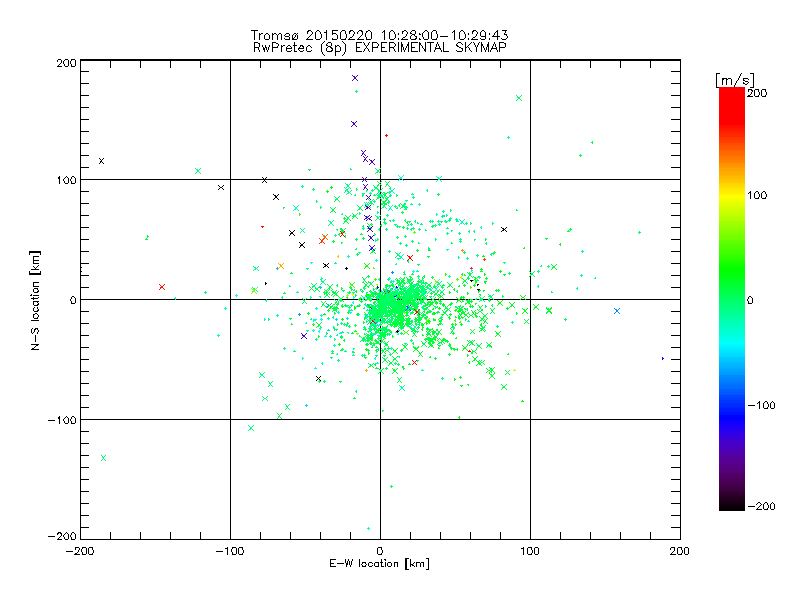800x600 pixels.
Task: Click the colorbar's "-200" bottom label
Action: (761, 506)
